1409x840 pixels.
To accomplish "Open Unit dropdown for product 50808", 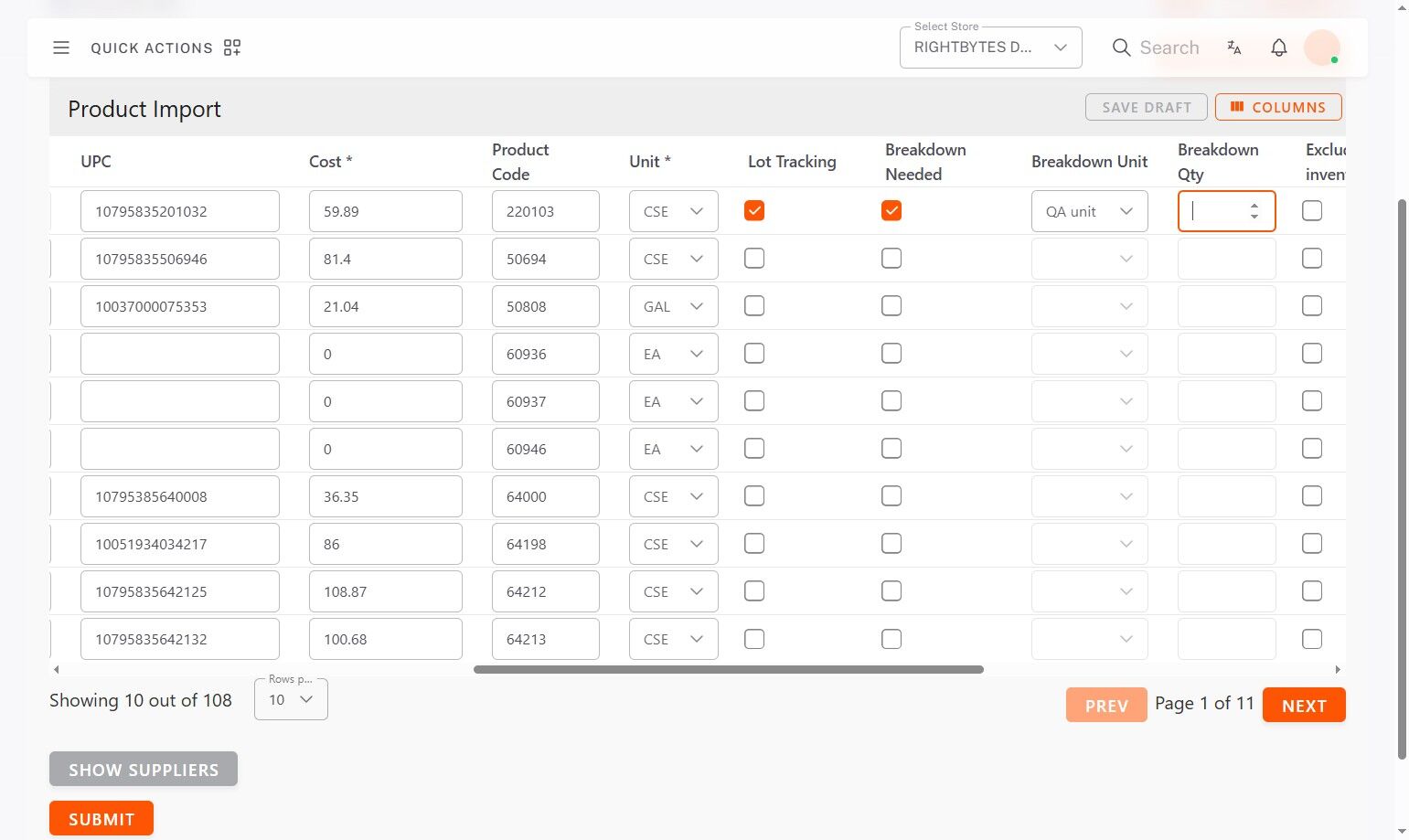I will click(x=673, y=306).
